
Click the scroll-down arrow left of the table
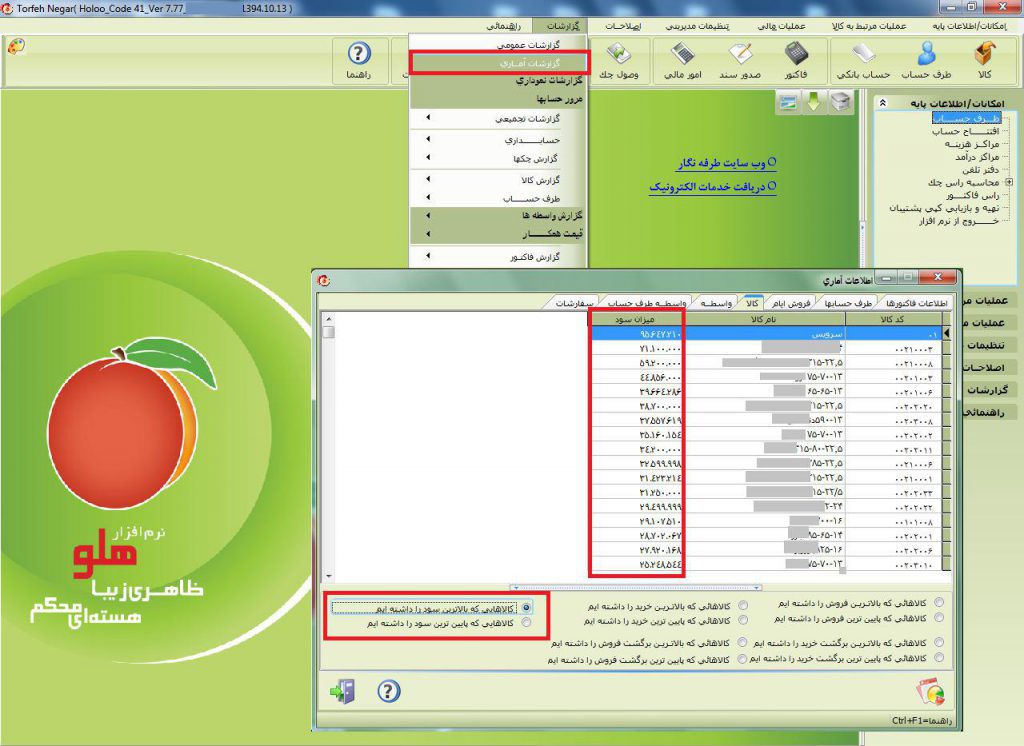pos(328,577)
